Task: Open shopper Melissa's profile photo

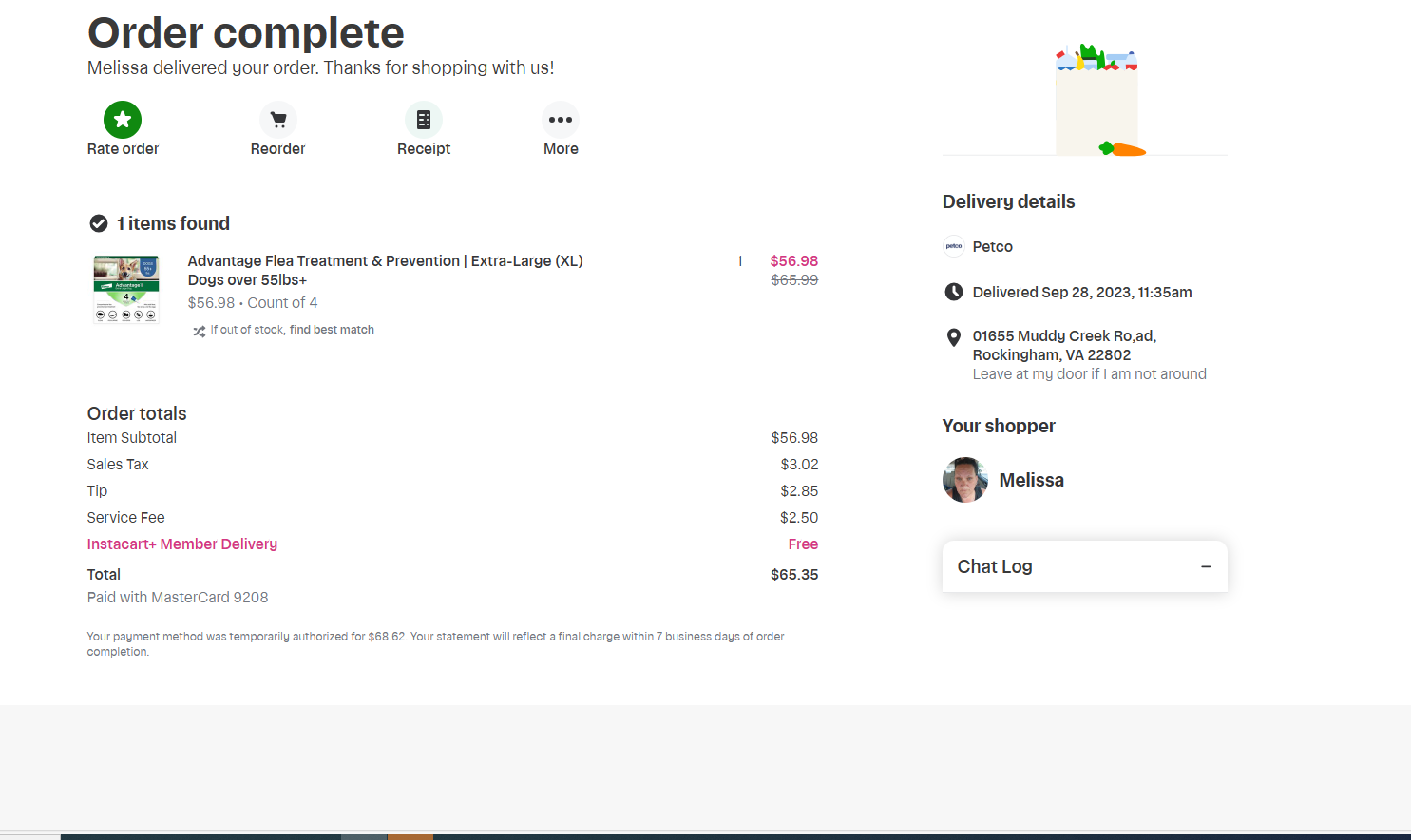Action: tap(965, 480)
